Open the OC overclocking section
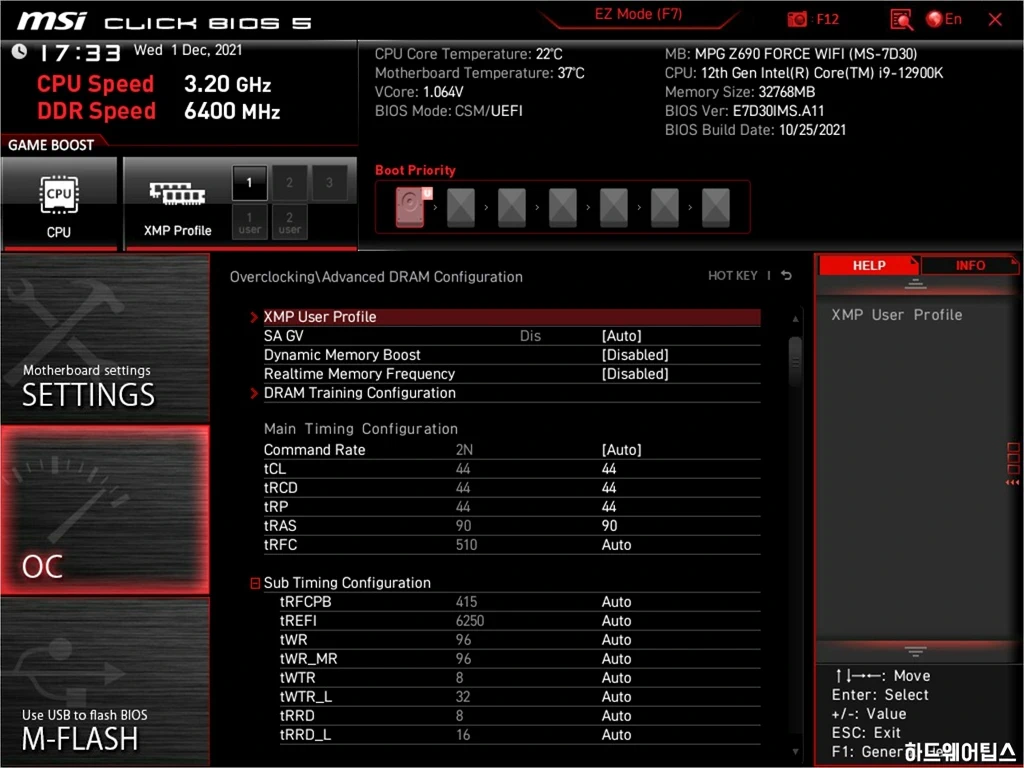 105,510
